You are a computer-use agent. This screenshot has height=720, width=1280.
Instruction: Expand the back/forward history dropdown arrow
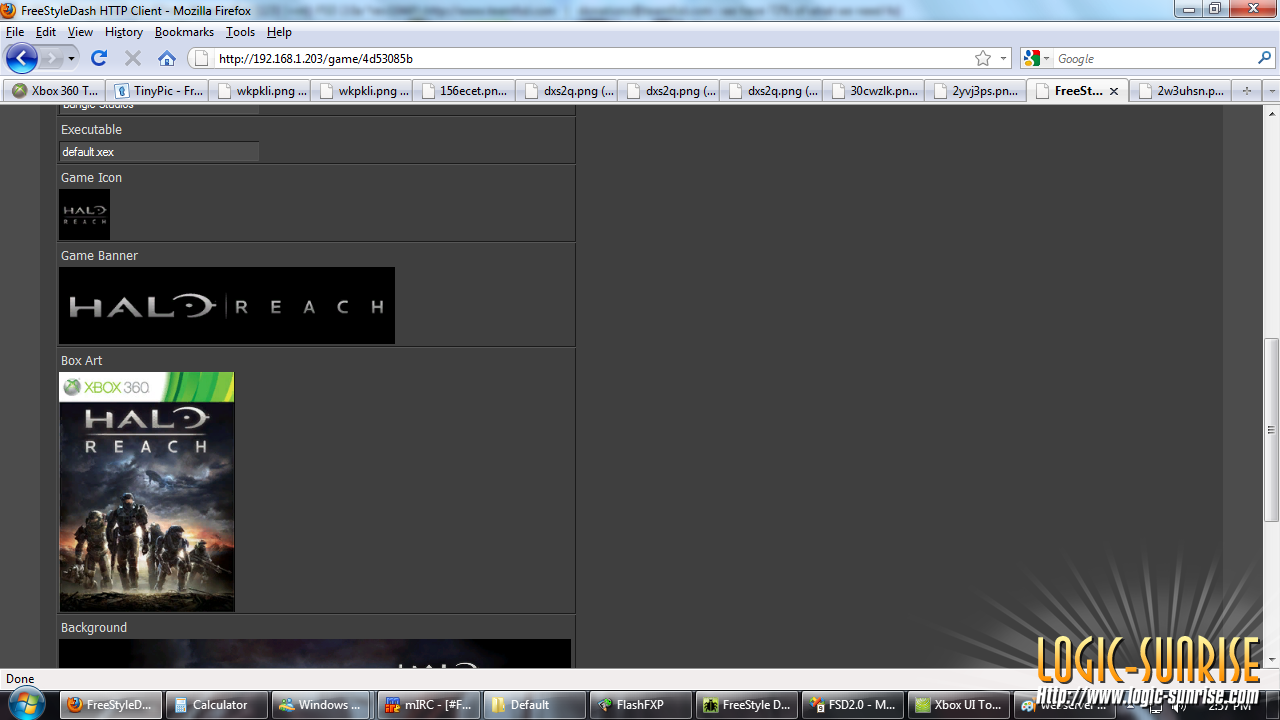71,59
